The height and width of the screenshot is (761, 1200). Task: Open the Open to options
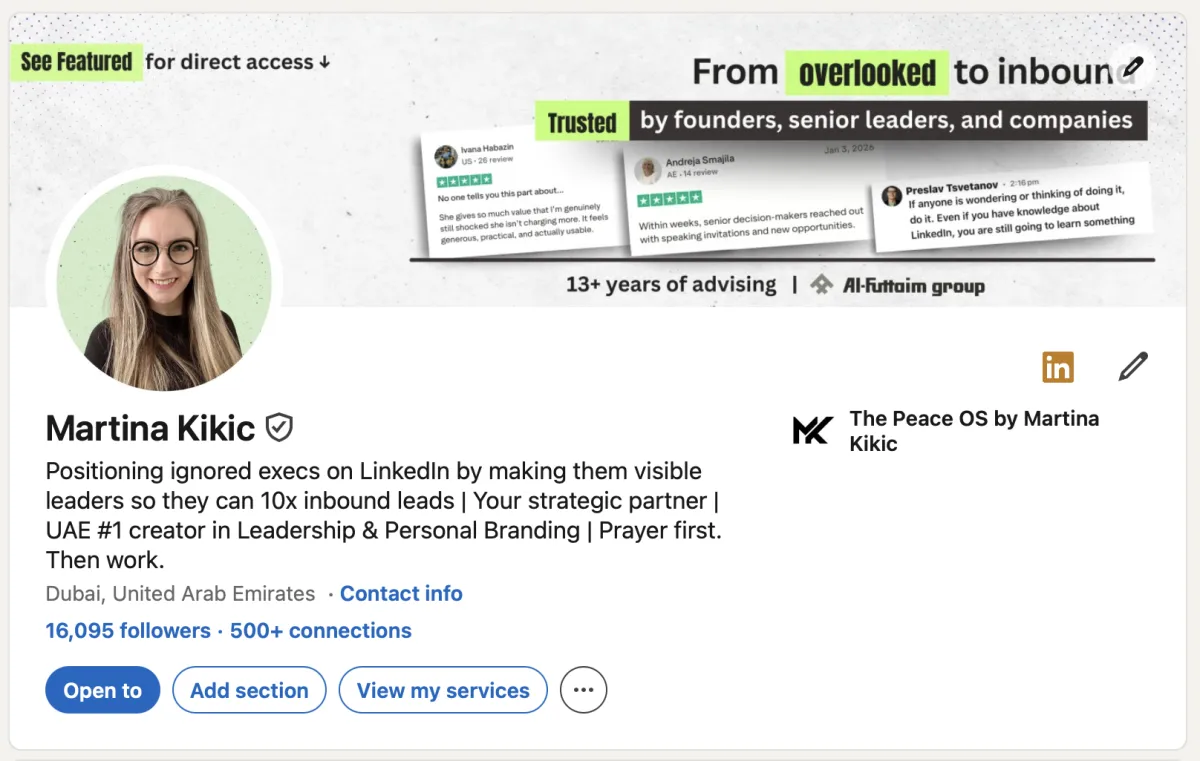[x=102, y=690]
